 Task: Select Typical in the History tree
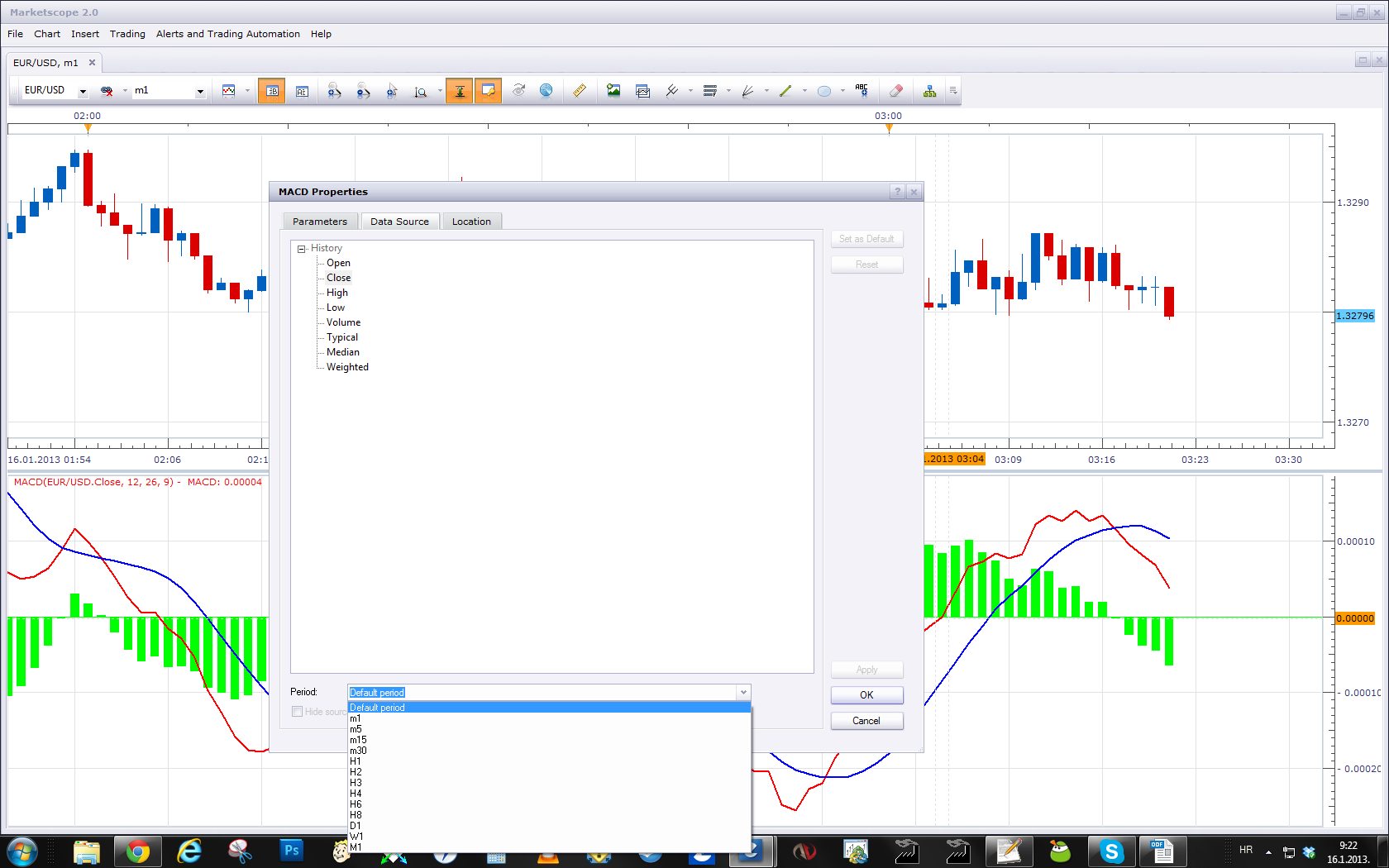pos(342,337)
